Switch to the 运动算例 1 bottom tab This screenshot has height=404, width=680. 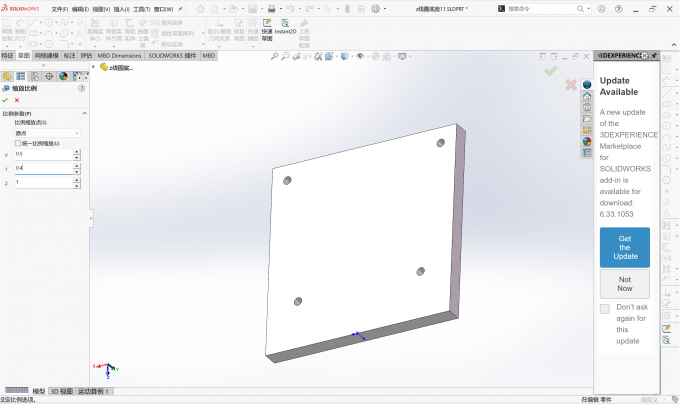(x=93, y=391)
